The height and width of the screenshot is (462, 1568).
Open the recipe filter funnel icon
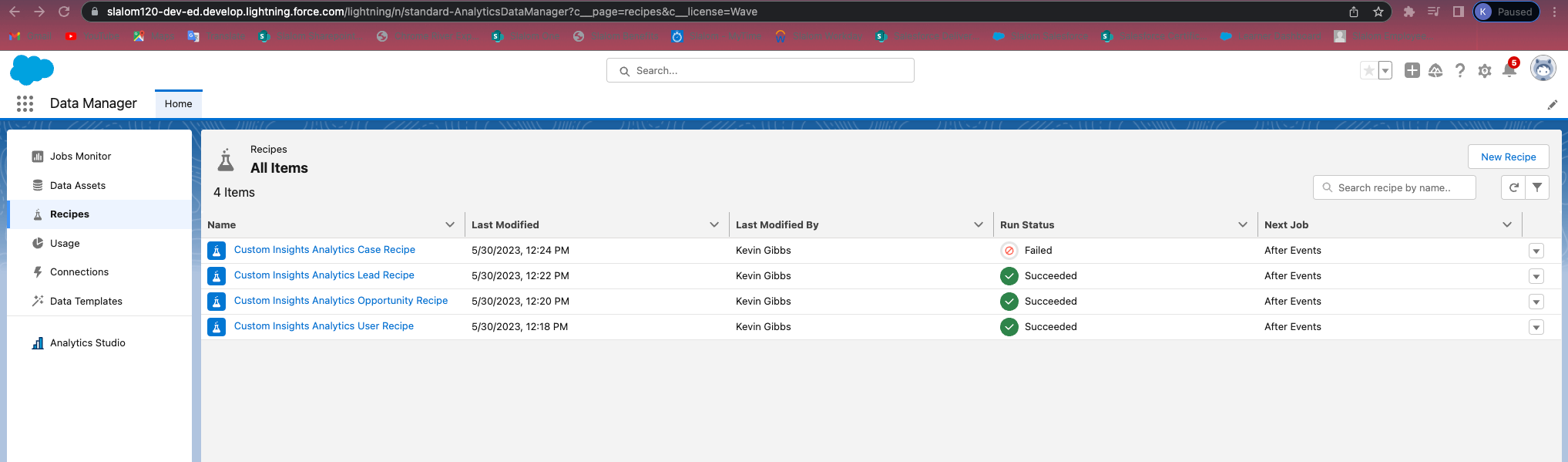pyautogui.click(x=1537, y=187)
